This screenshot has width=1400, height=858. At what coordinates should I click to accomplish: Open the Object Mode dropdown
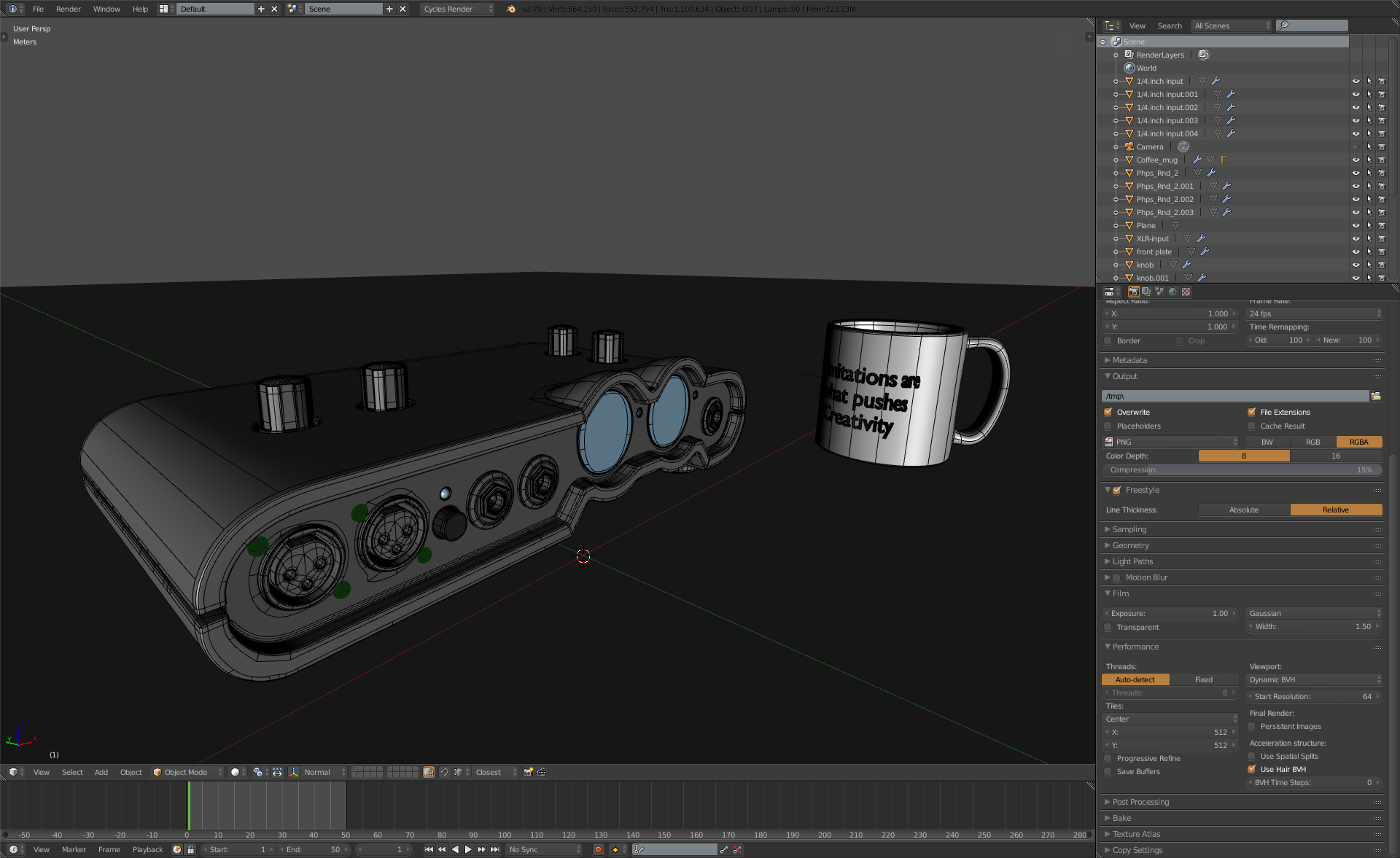(187, 772)
